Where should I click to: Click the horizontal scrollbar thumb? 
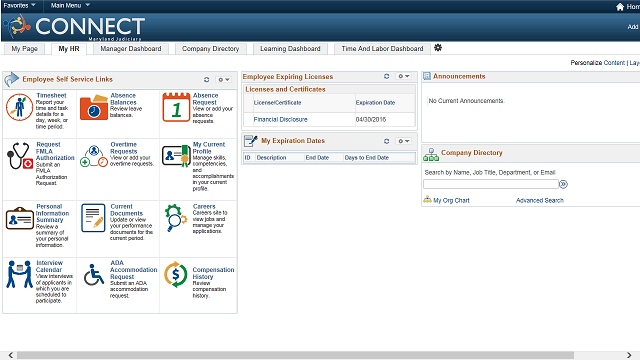click(x=295, y=355)
